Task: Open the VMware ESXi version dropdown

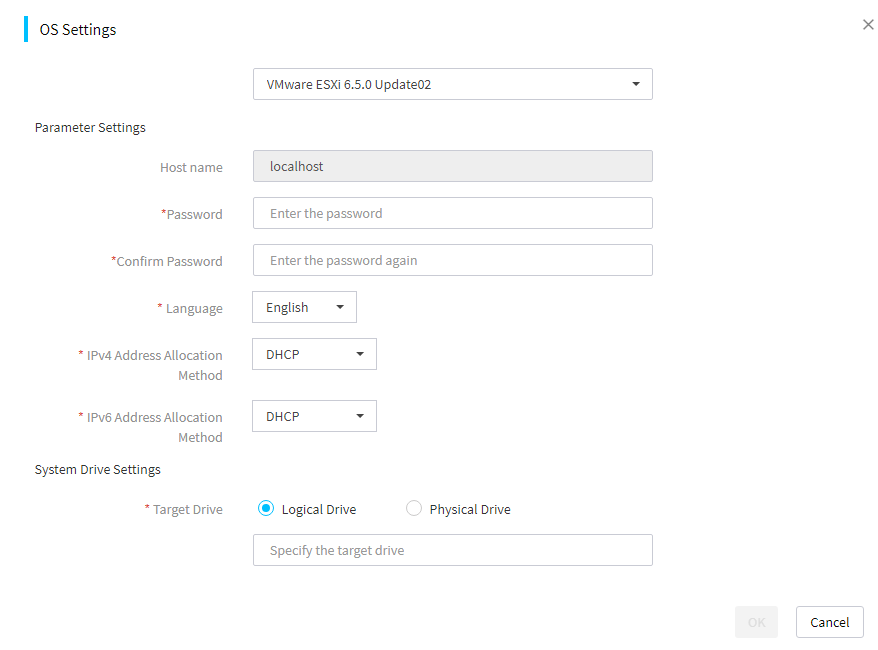Action: click(452, 84)
